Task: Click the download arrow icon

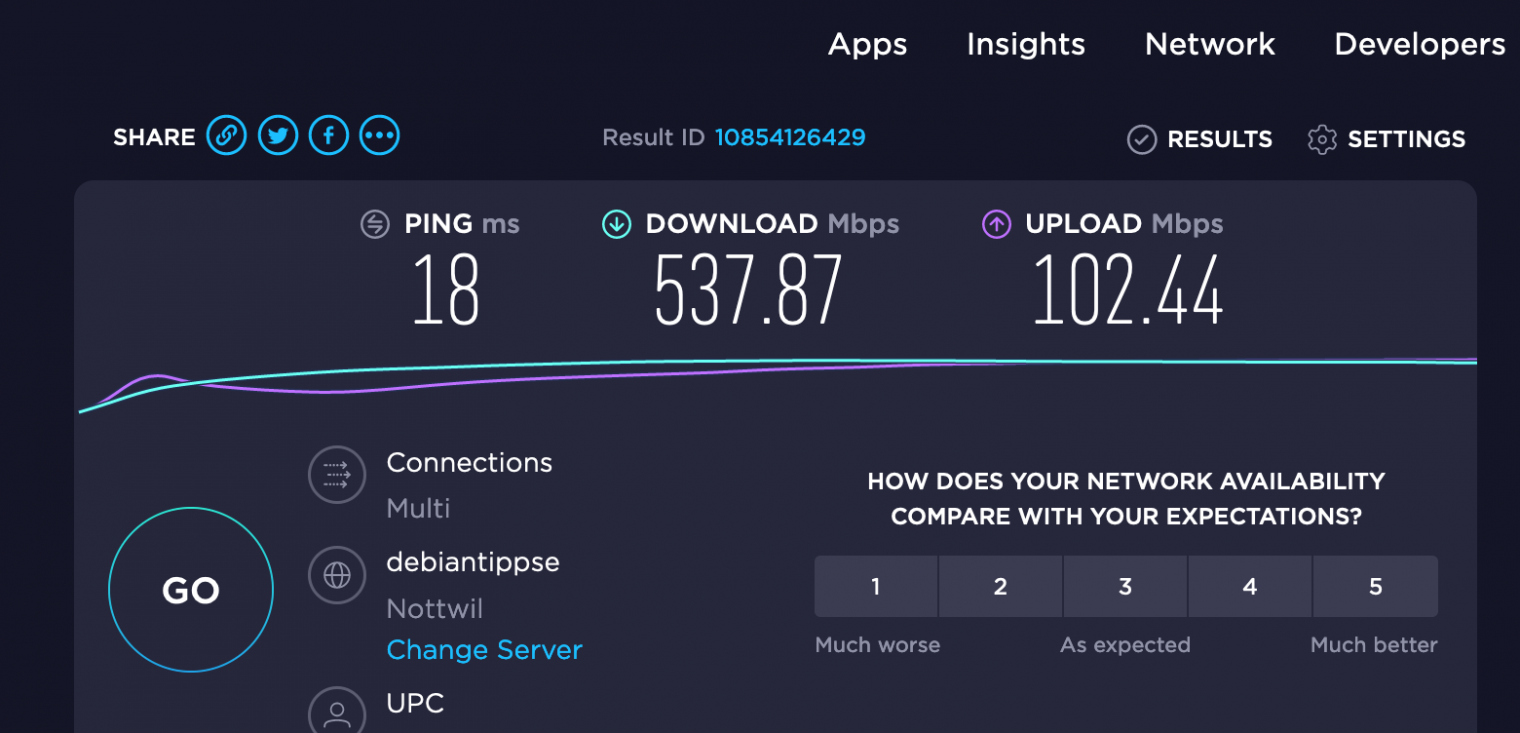Action: (x=616, y=224)
